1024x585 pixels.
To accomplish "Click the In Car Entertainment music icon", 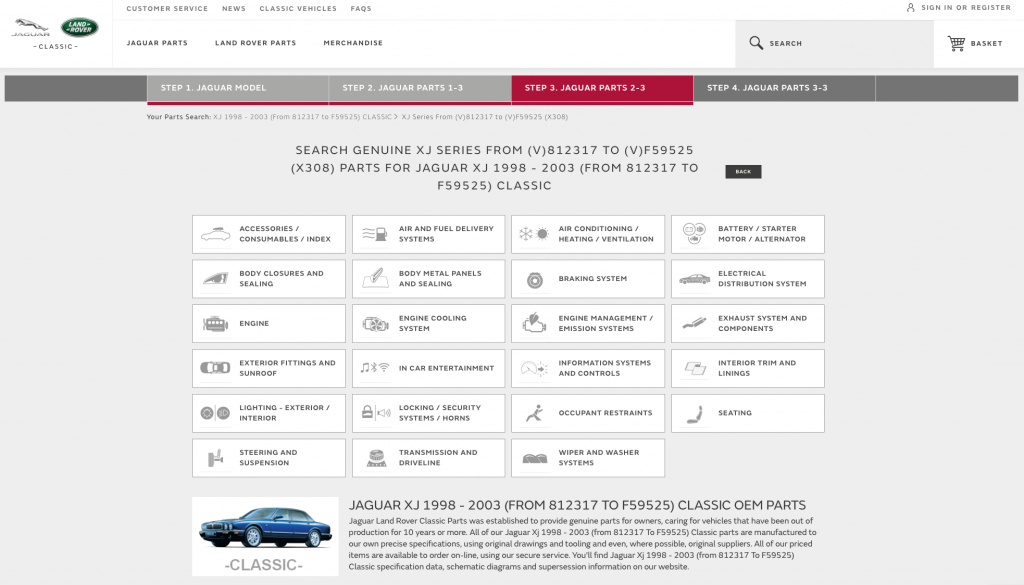I will (375, 368).
